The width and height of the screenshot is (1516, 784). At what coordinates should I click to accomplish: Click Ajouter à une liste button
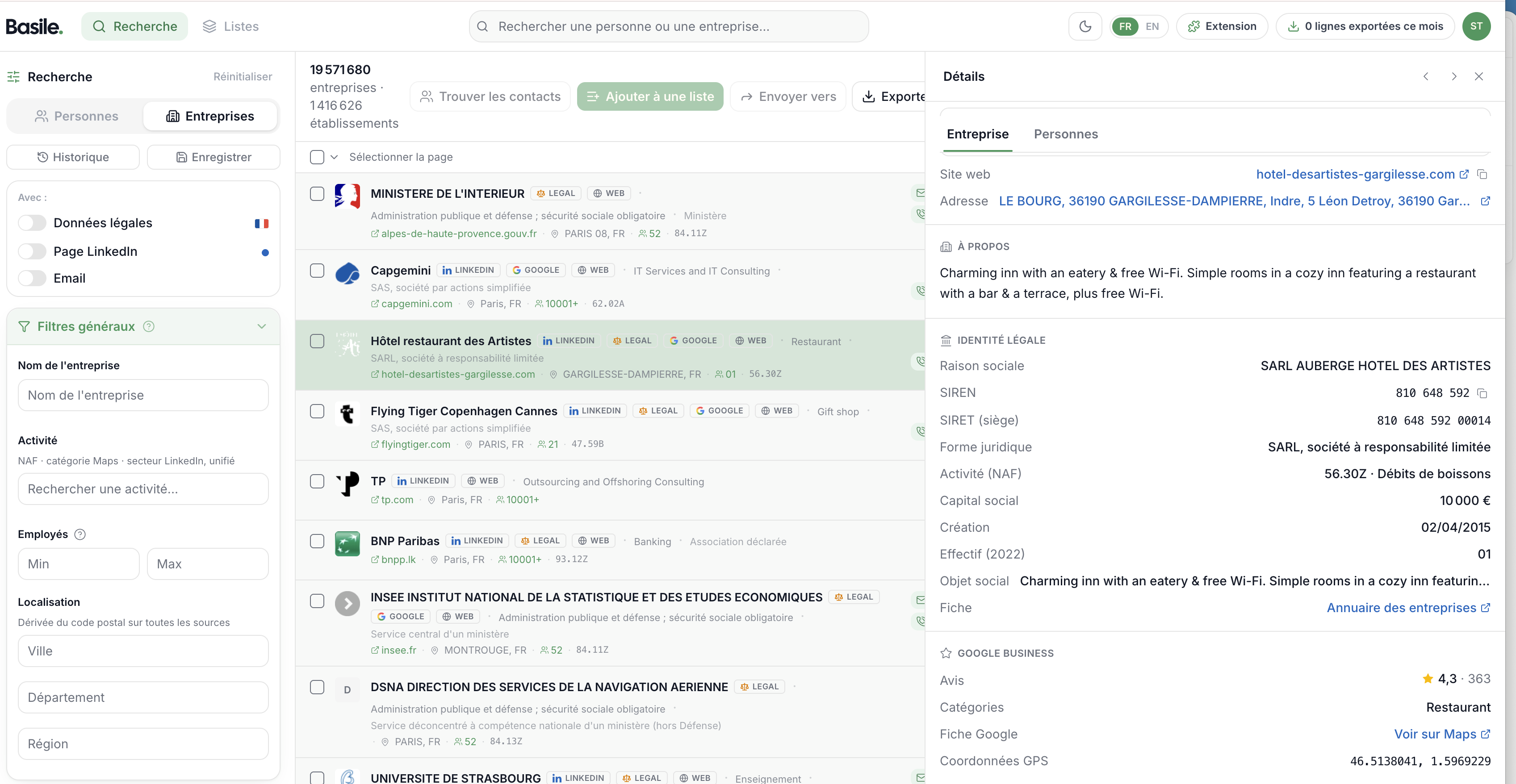click(x=650, y=96)
